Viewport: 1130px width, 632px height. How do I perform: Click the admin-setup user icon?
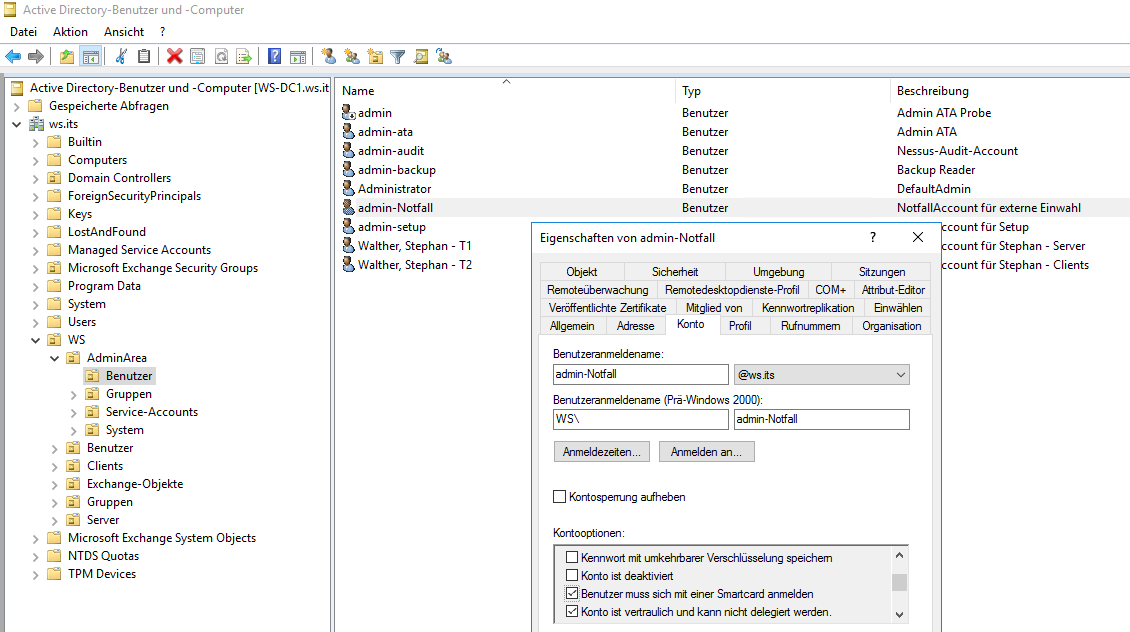click(x=349, y=226)
